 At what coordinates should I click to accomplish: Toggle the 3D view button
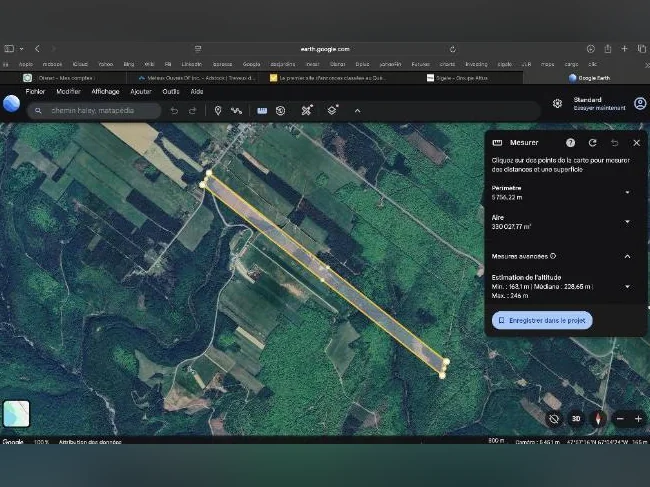click(576, 419)
